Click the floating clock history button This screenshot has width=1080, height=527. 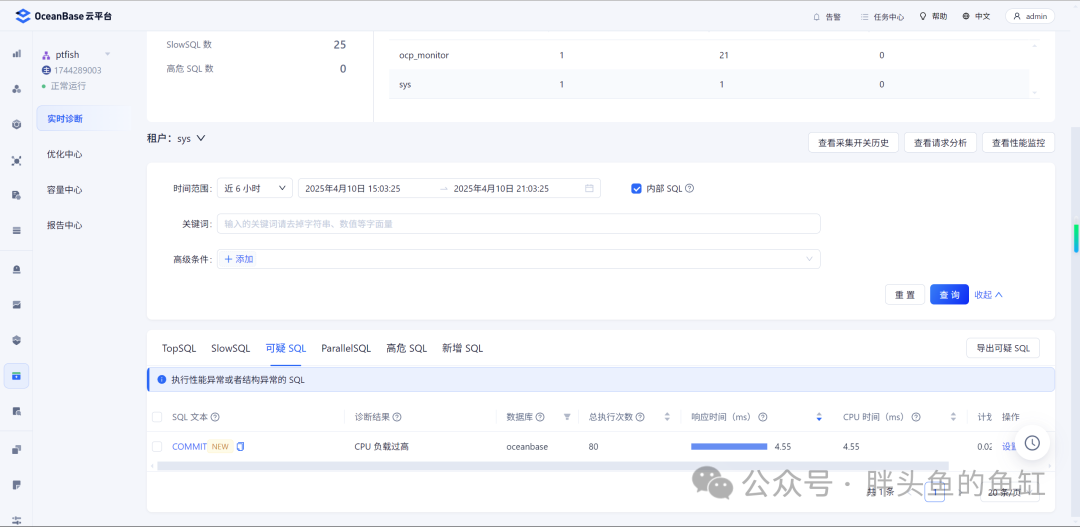(1032, 443)
